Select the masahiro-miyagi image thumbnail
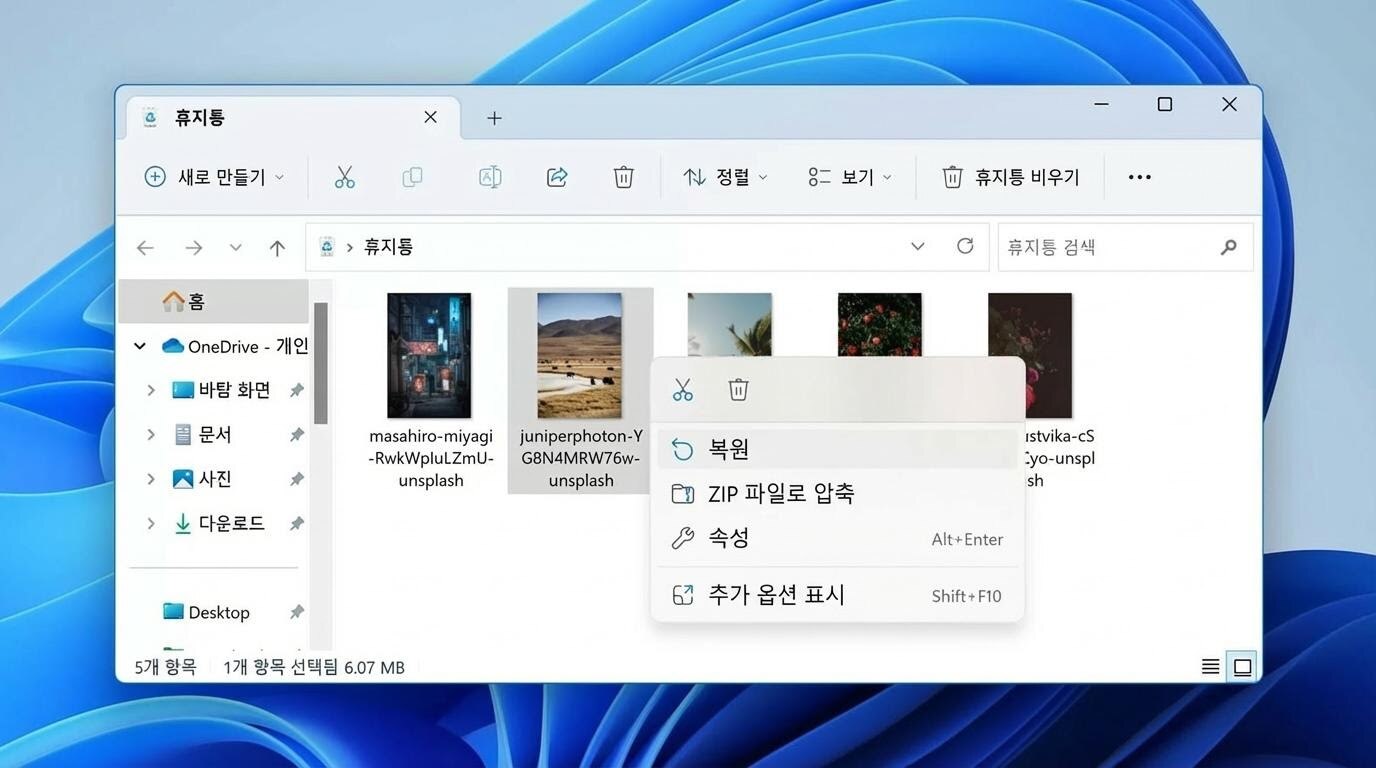Image resolution: width=1376 pixels, height=768 pixels. pyautogui.click(x=430, y=355)
